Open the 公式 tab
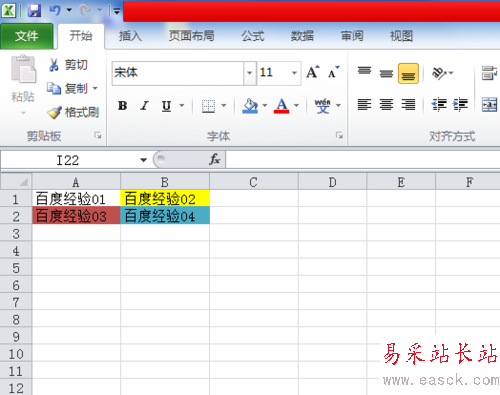Screen dimensions: 500x395 [x=253, y=36]
